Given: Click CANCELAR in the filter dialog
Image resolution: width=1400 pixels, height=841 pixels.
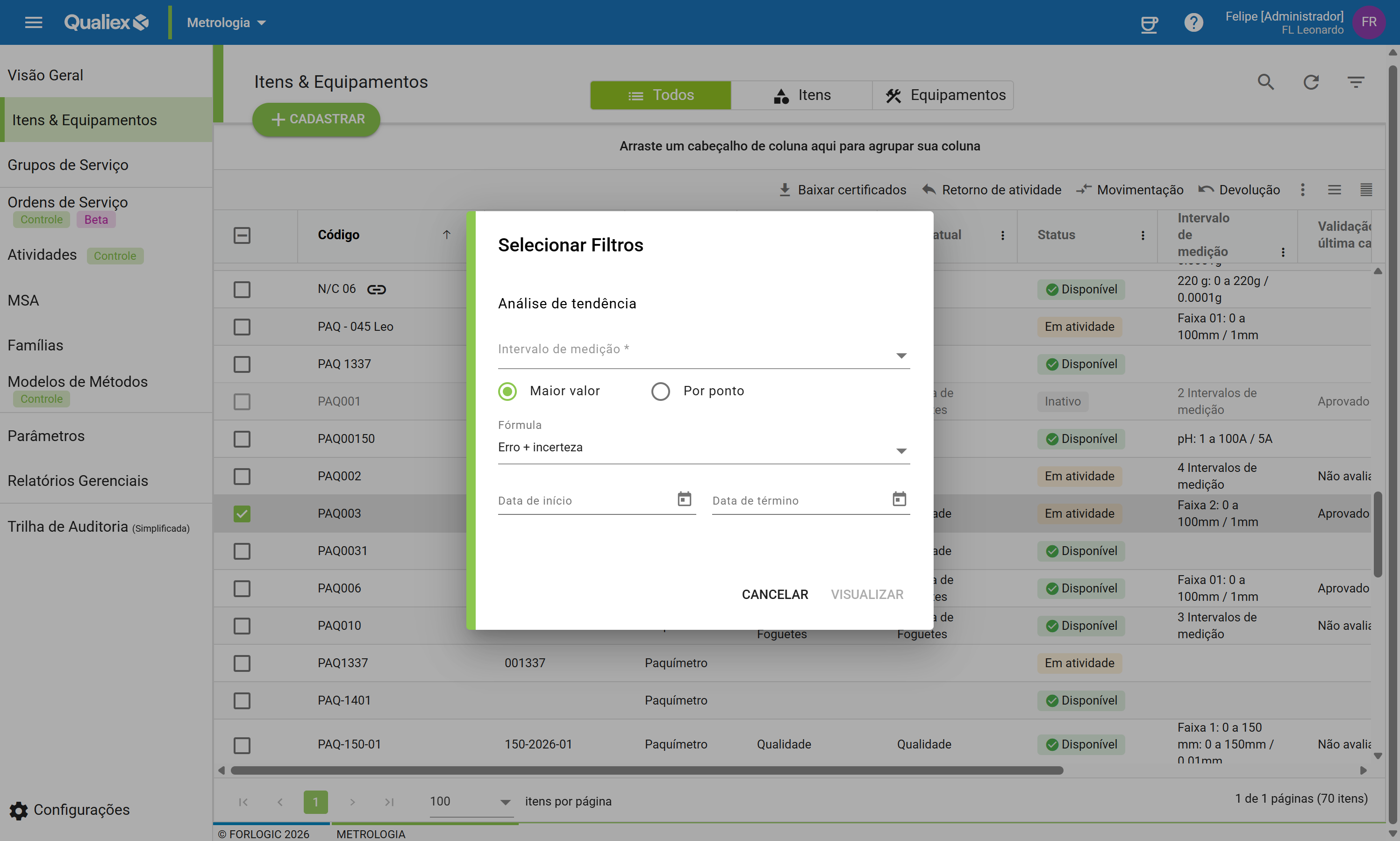Looking at the screenshot, I should [x=775, y=594].
